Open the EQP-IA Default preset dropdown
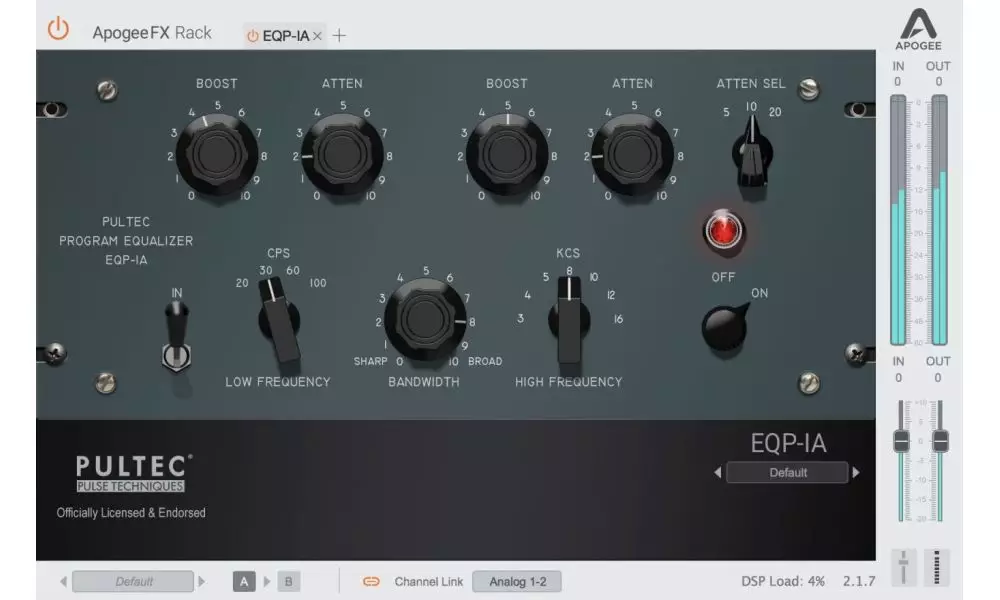The height and width of the screenshot is (600, 1000). pyautogui.click(x=788, y=472)
